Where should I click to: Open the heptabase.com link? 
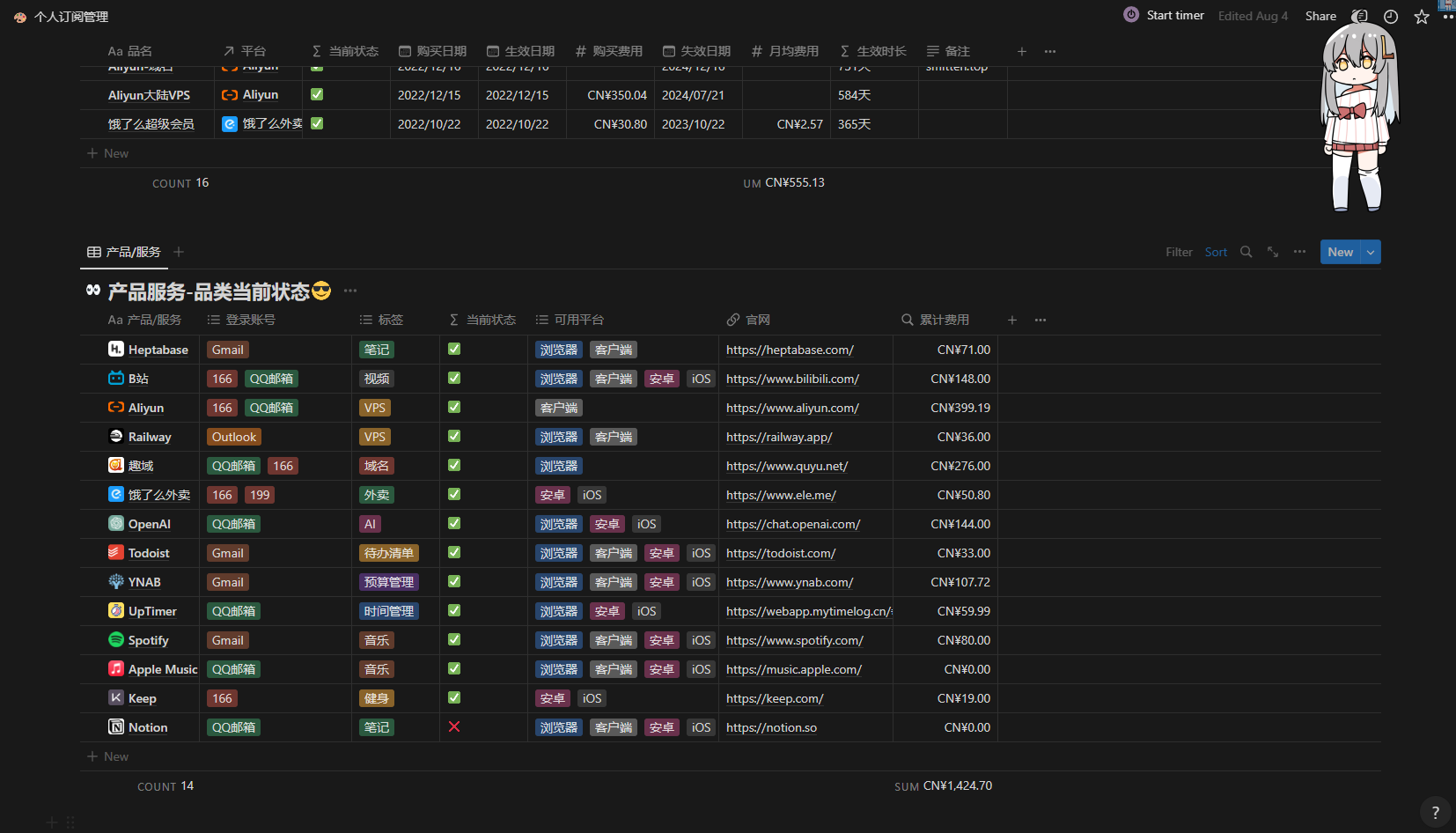point(790,350)
